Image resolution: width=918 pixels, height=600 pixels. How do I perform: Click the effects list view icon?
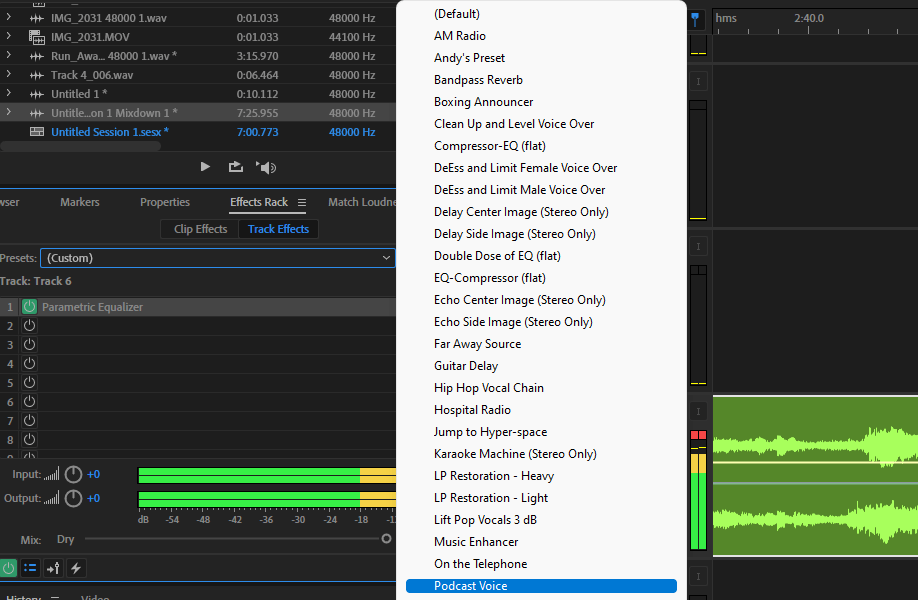click(x=30, y=568)
